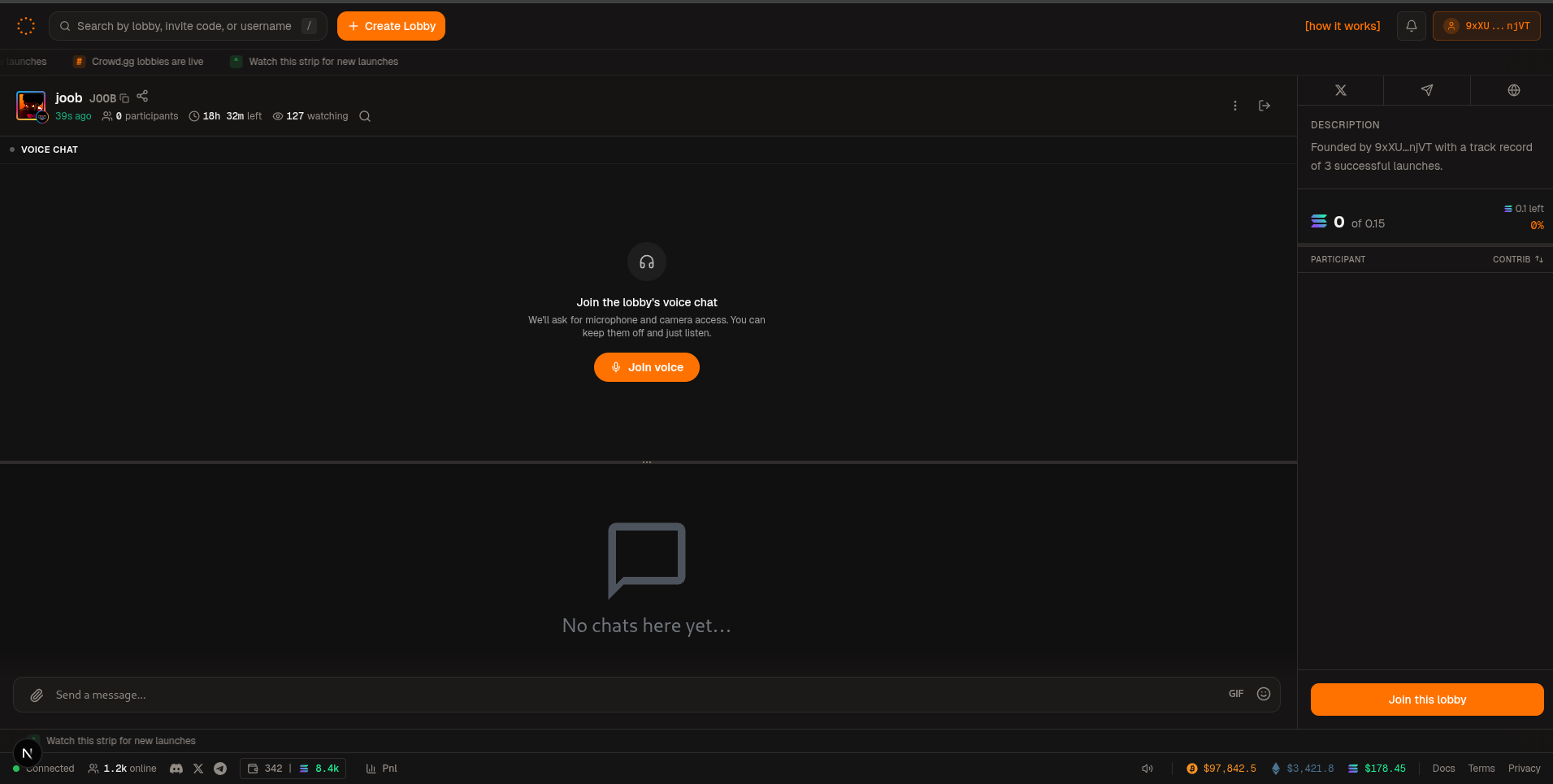Click the wallet balance 342 | 8.4k box
1553x784 pixels.
coord(293,769)
